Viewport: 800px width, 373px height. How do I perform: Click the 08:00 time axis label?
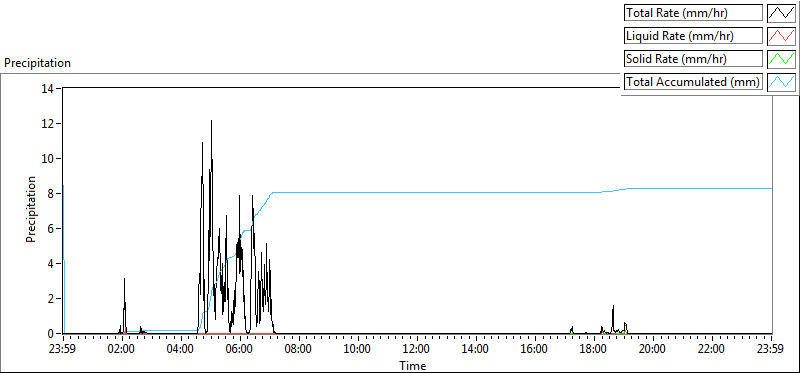tap(299, 350)
